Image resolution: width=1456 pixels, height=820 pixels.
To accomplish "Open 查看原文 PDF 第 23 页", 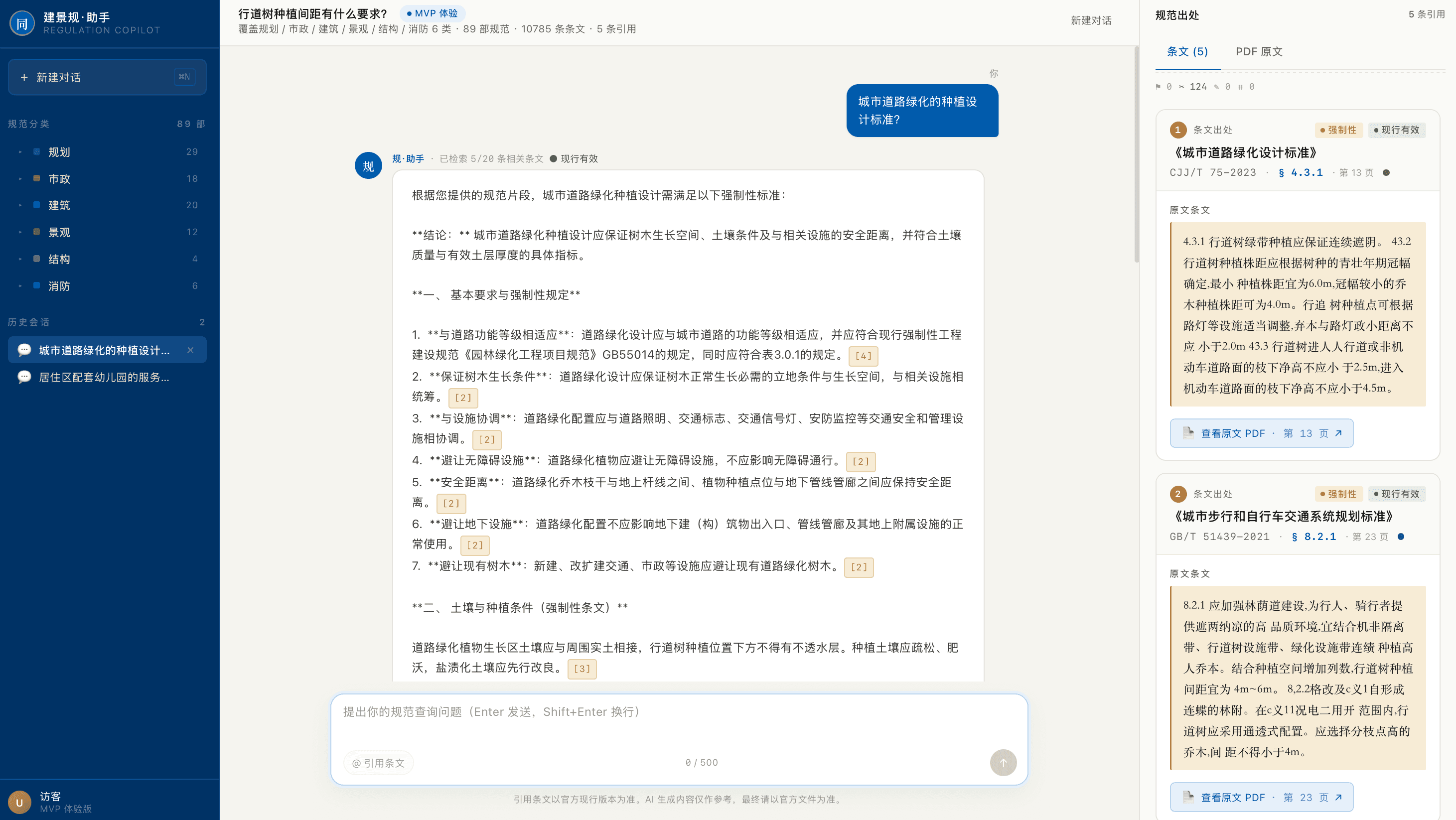I will click(1262, 797).
